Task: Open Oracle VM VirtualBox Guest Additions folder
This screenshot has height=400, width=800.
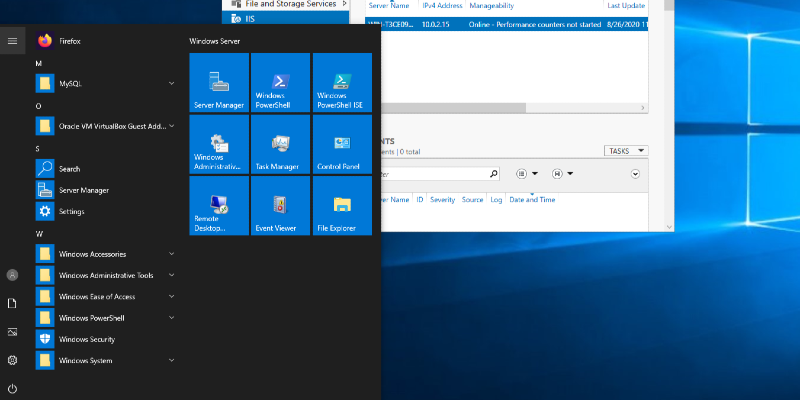Action: (106, 126)
